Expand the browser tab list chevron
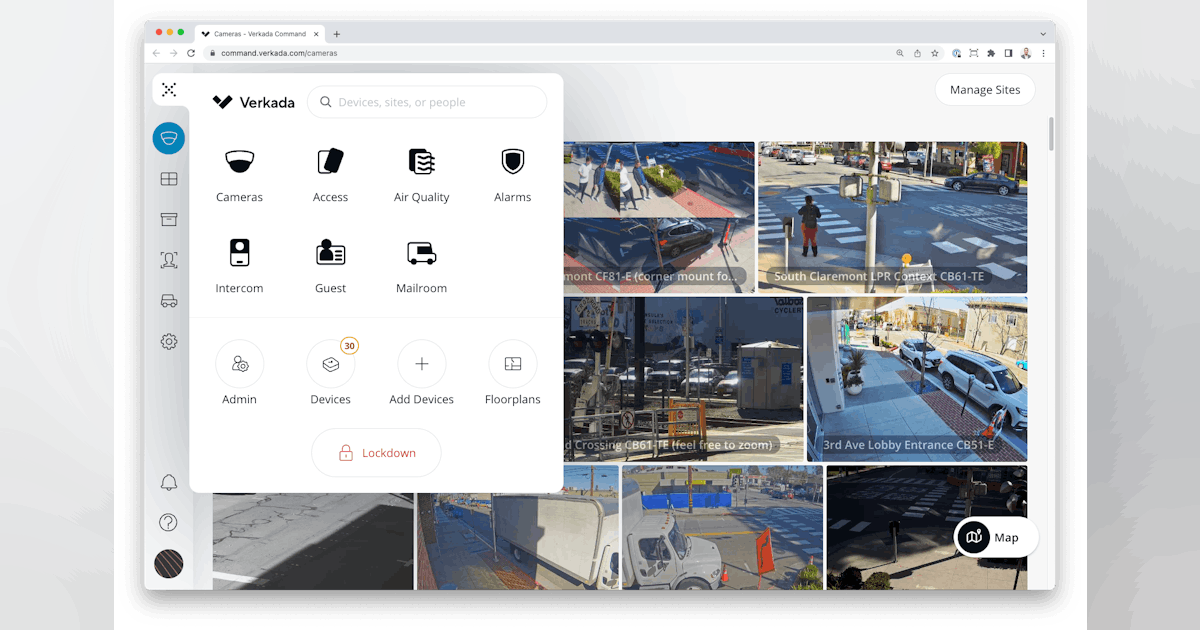This screenshot has height=630, width=1200. click(x=1043, y=32)
